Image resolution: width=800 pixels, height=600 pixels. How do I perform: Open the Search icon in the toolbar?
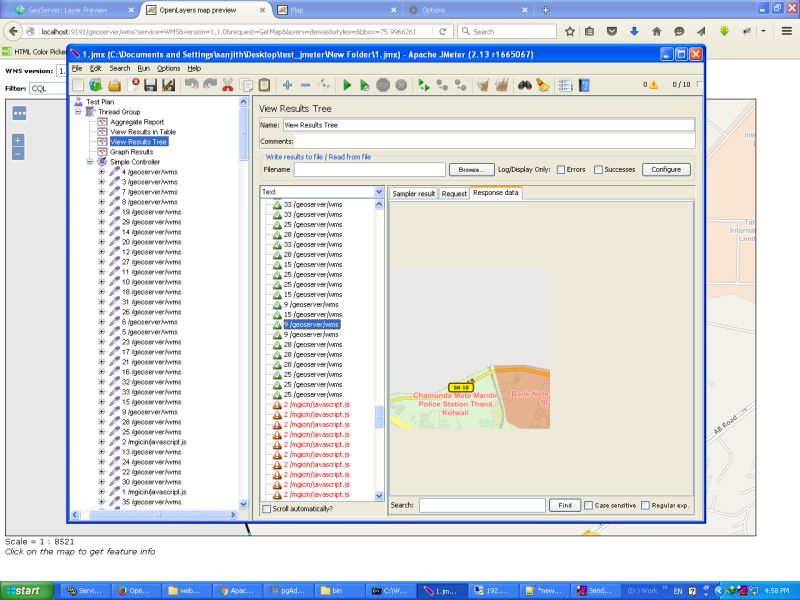524,86
